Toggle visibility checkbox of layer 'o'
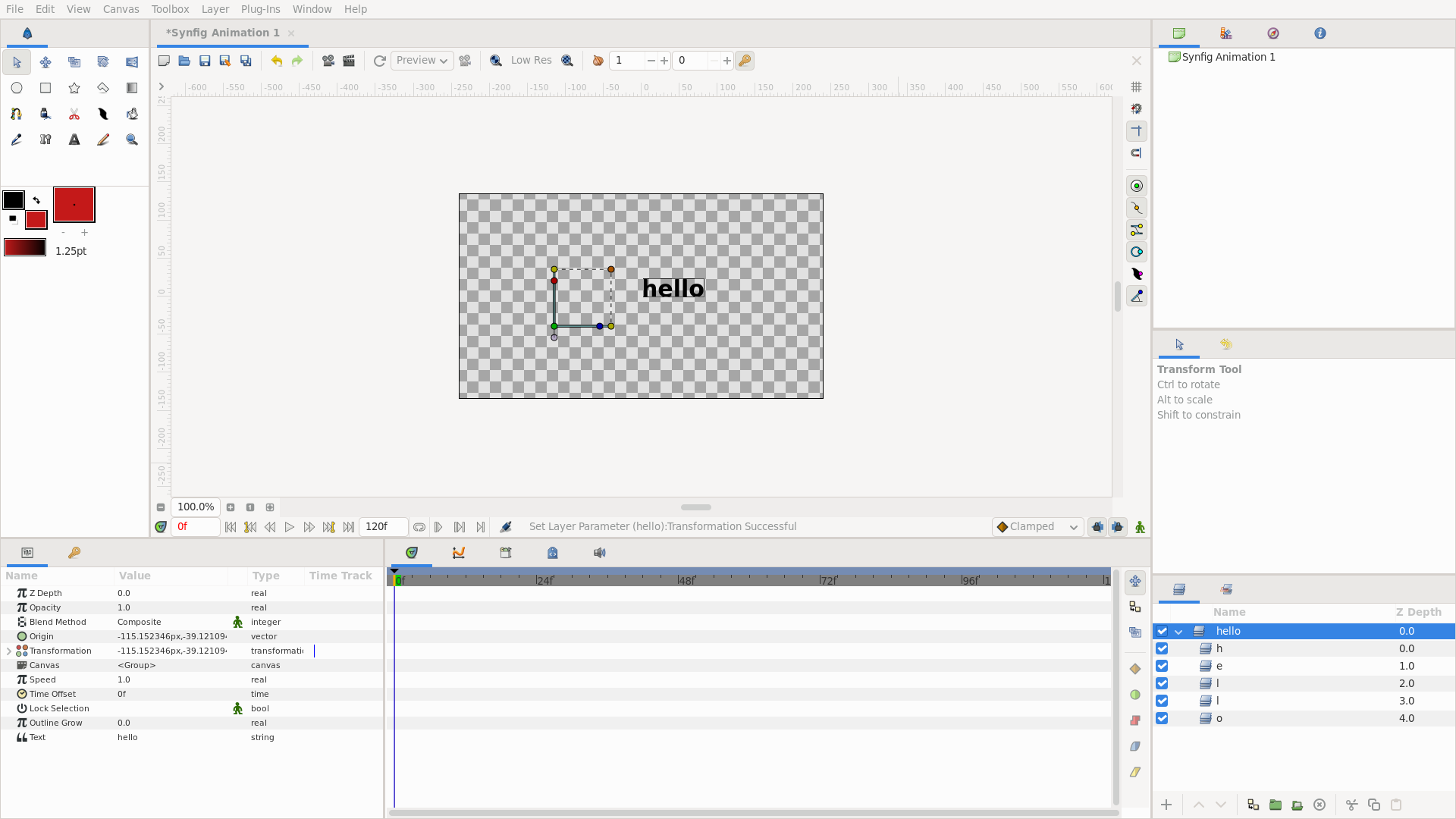The width and height of the screenshot is (1456, 819). [1162, 719]
